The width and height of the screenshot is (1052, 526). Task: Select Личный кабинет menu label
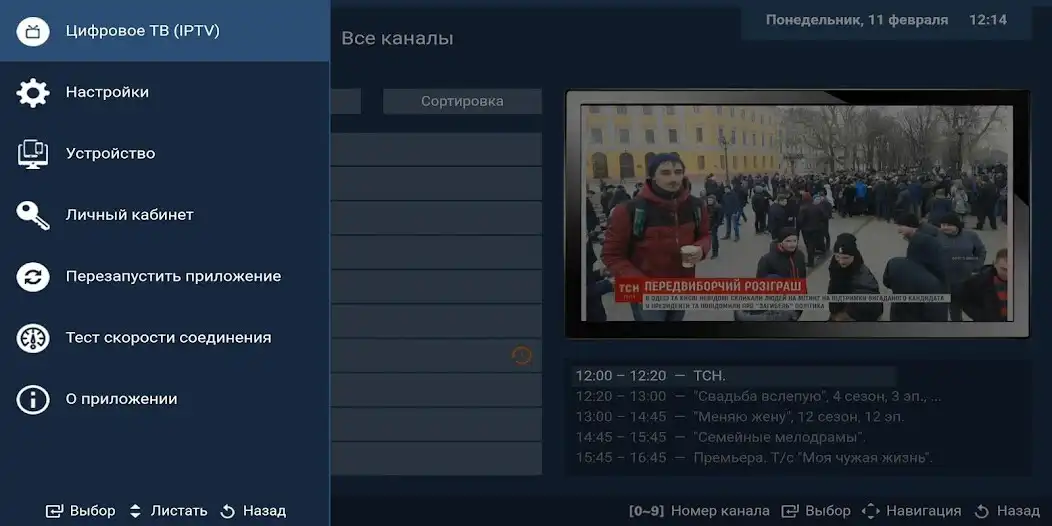point(129,215)
